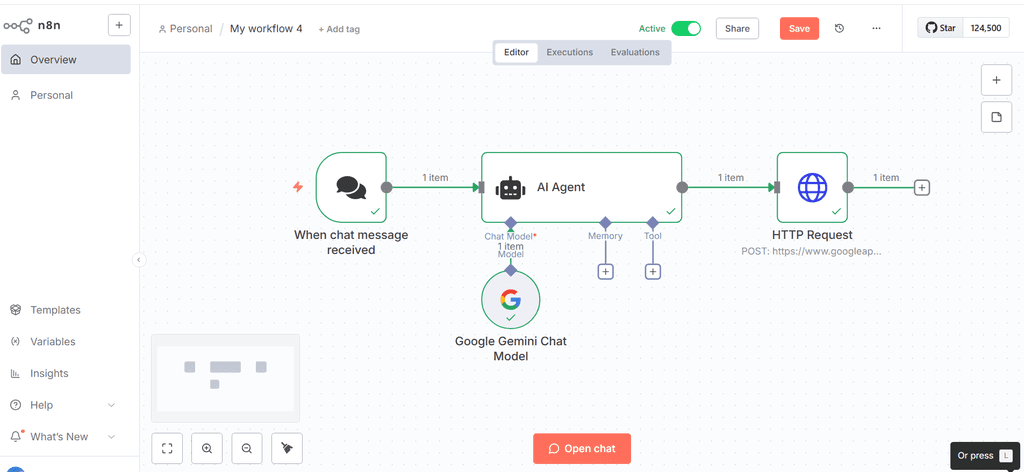Click the tidy up broom button
The width and height of the screenshot is (1024, 472).
tap(287, 448)
